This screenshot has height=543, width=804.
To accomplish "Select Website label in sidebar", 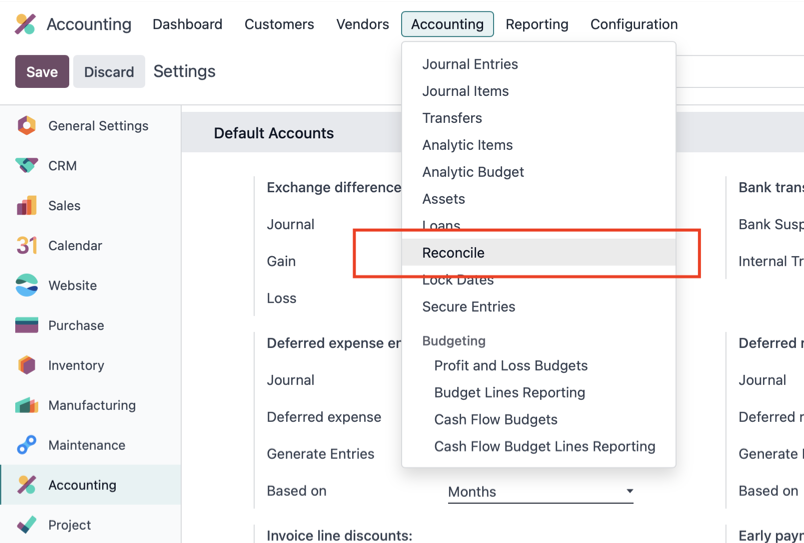I will point(72,286).
